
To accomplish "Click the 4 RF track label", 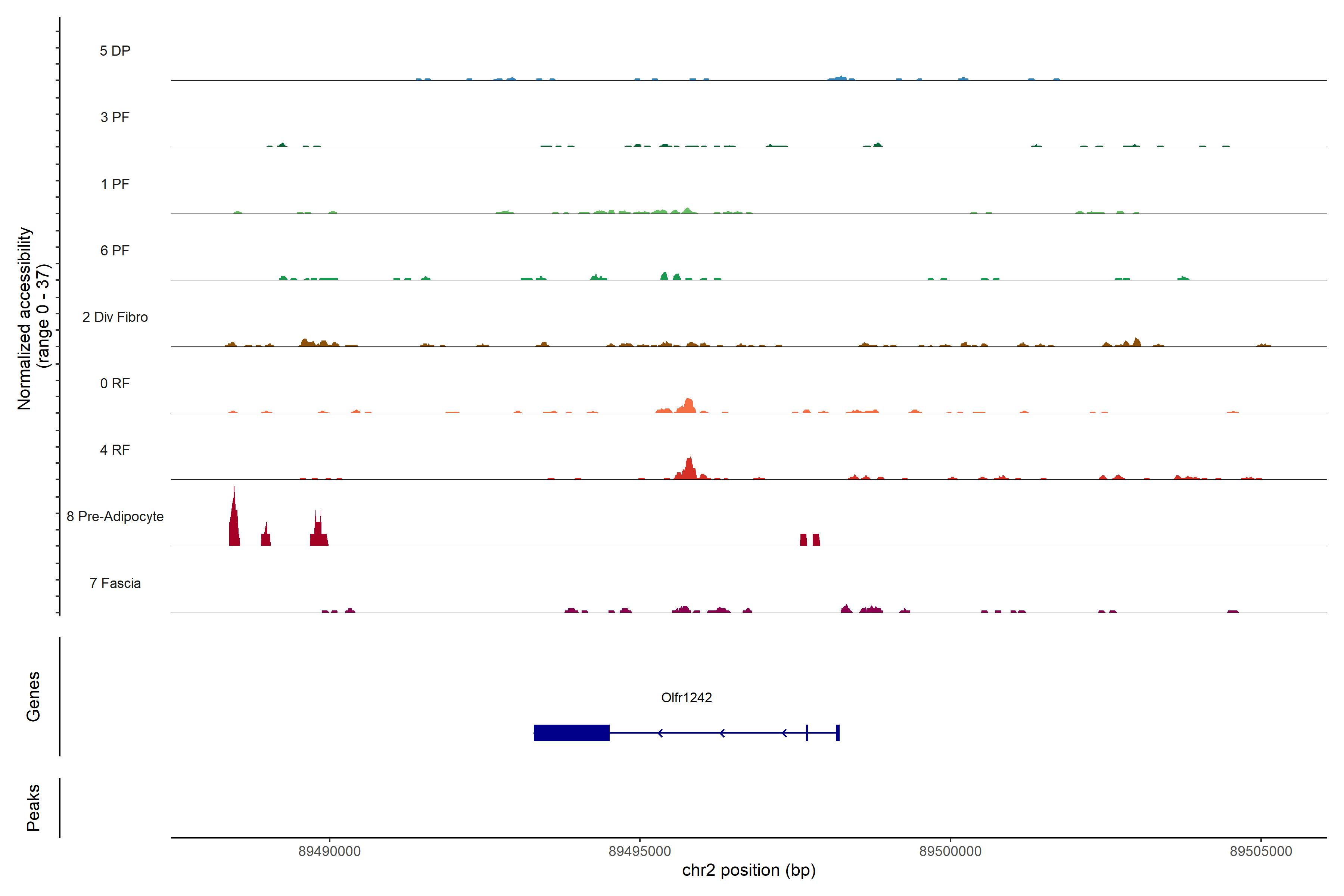I will coord(115,450).
